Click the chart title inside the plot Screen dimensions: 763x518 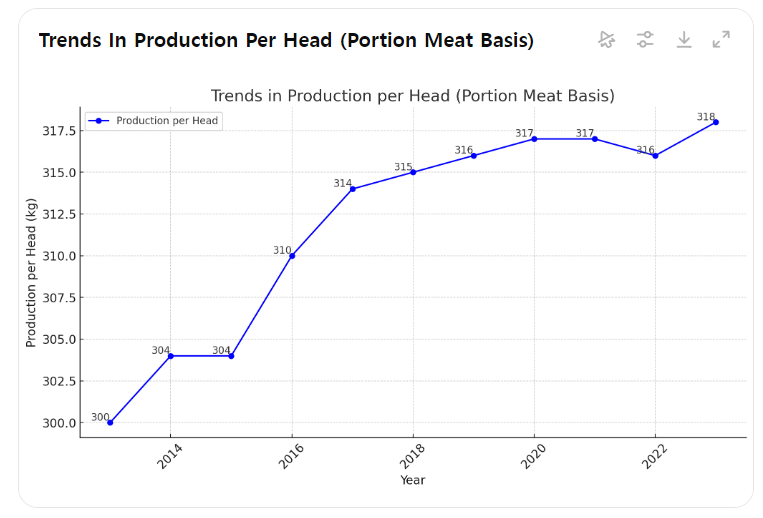(x=412, y=96)
